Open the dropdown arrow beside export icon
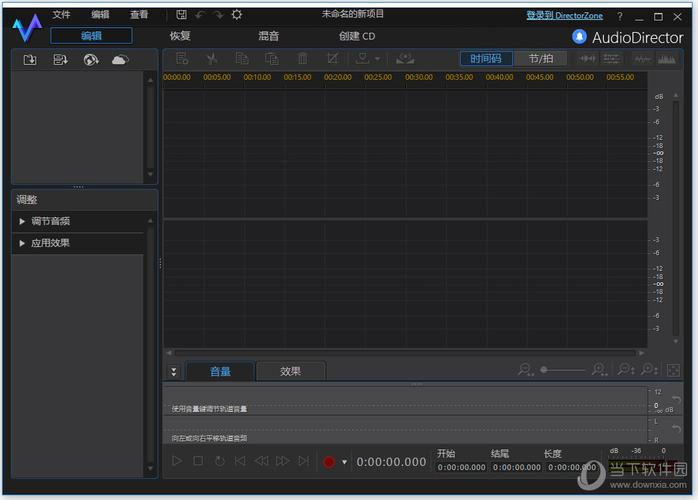 pyautogui.click(x=377, y=59)
